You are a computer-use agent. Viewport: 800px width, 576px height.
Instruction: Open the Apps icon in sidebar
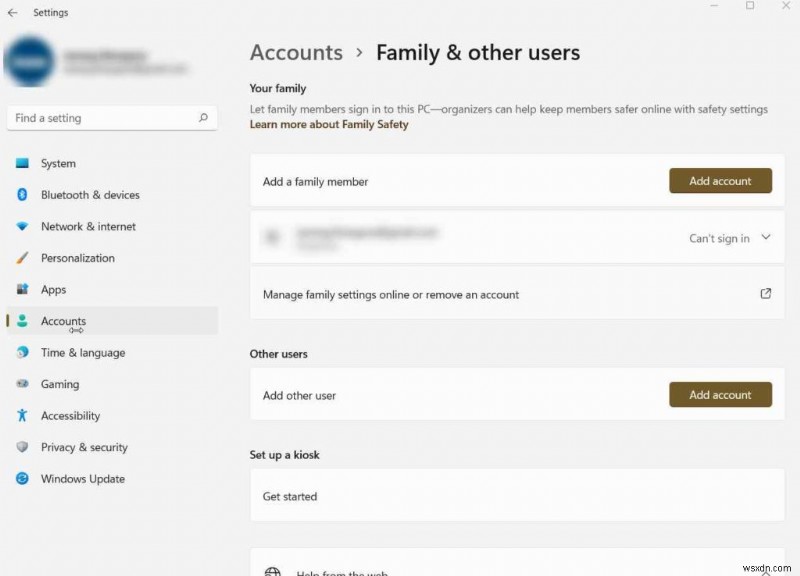22,290
